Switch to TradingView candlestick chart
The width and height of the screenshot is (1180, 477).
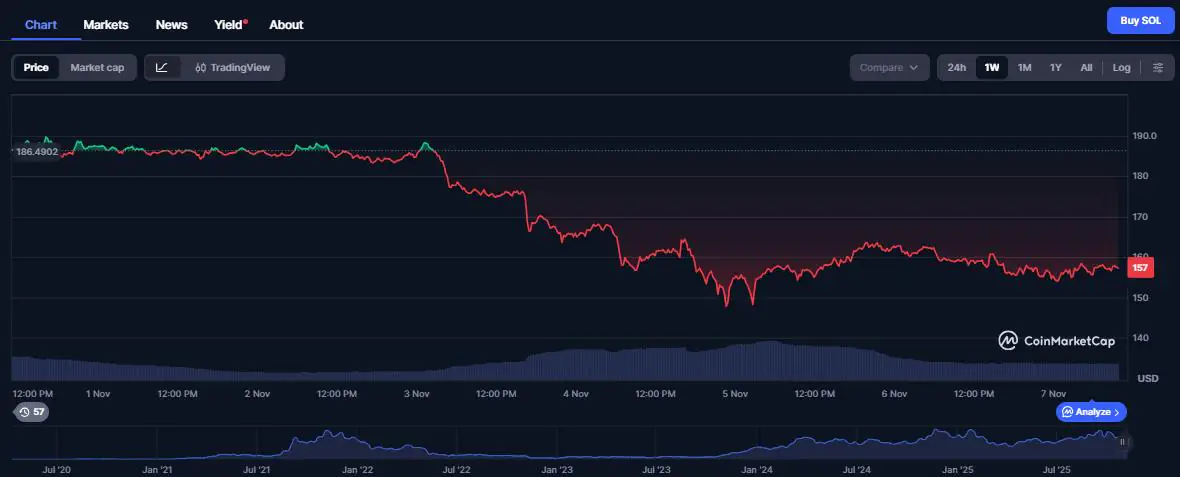(x=233, y=68)
